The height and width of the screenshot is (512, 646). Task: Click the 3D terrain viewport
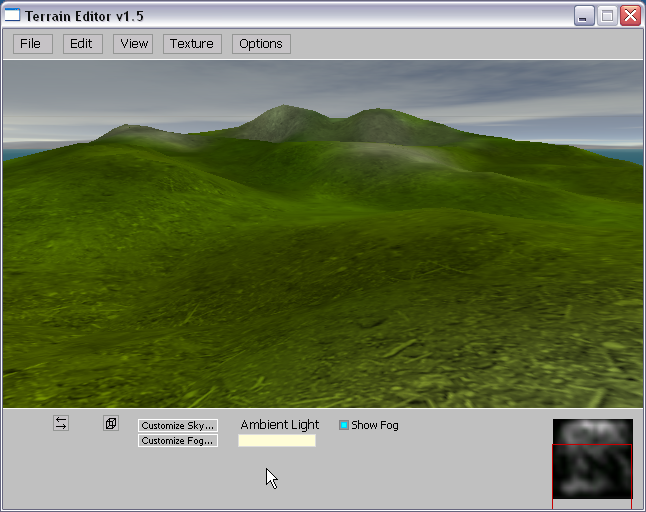click(x=323, y=234)
